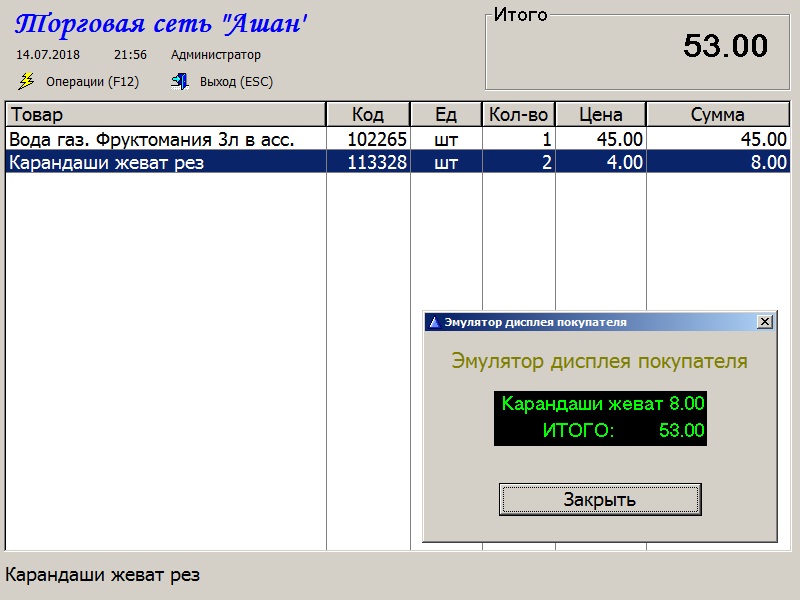800x600 pixels.
Task: Select Выход (ESC) to exit
Action: click(x=236, y=82)
